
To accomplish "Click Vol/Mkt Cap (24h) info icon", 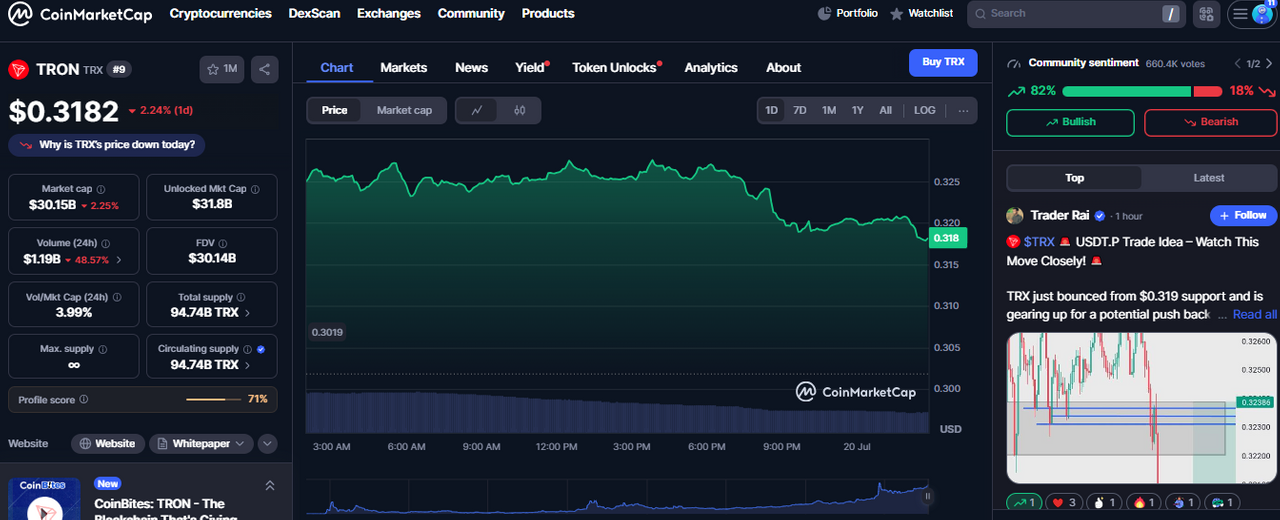I will pyautogui.click(x=115, y=297).
